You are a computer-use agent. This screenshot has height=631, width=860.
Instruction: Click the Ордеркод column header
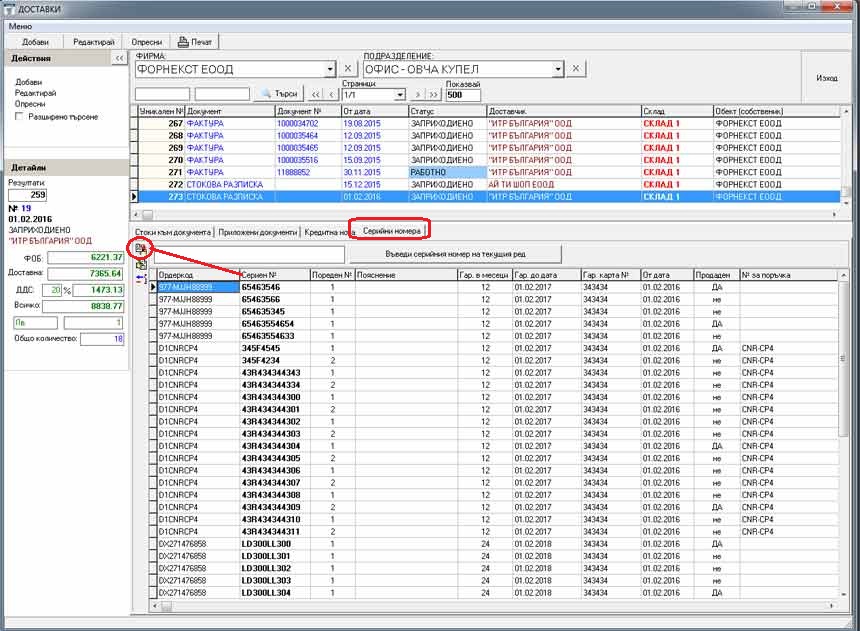pos(199,275)
